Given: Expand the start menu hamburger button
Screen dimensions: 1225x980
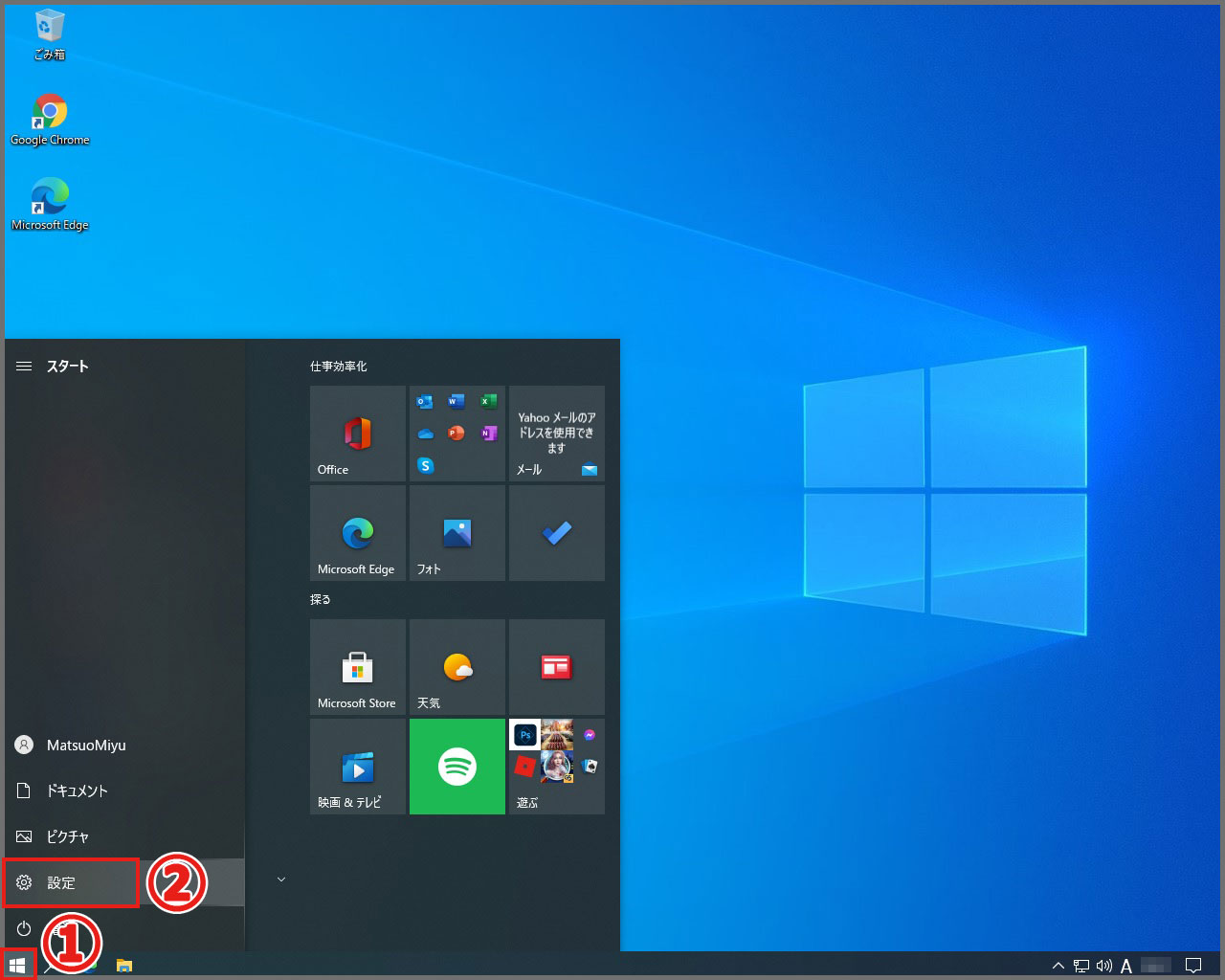Looking at the screenshot, I should pos(25,367).
